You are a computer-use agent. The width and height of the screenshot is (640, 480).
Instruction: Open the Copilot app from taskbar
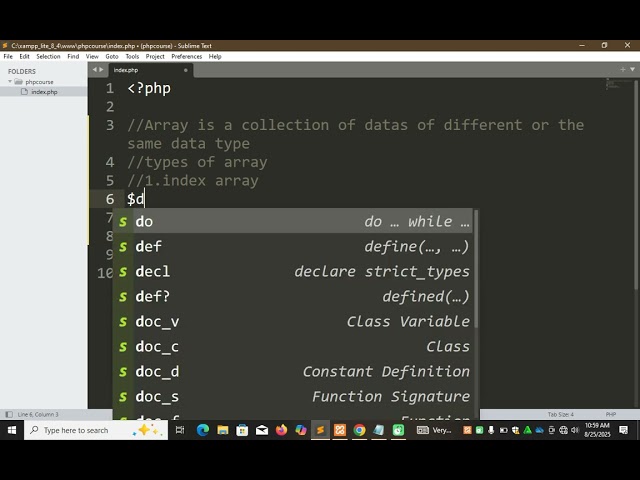pos(301,430)
